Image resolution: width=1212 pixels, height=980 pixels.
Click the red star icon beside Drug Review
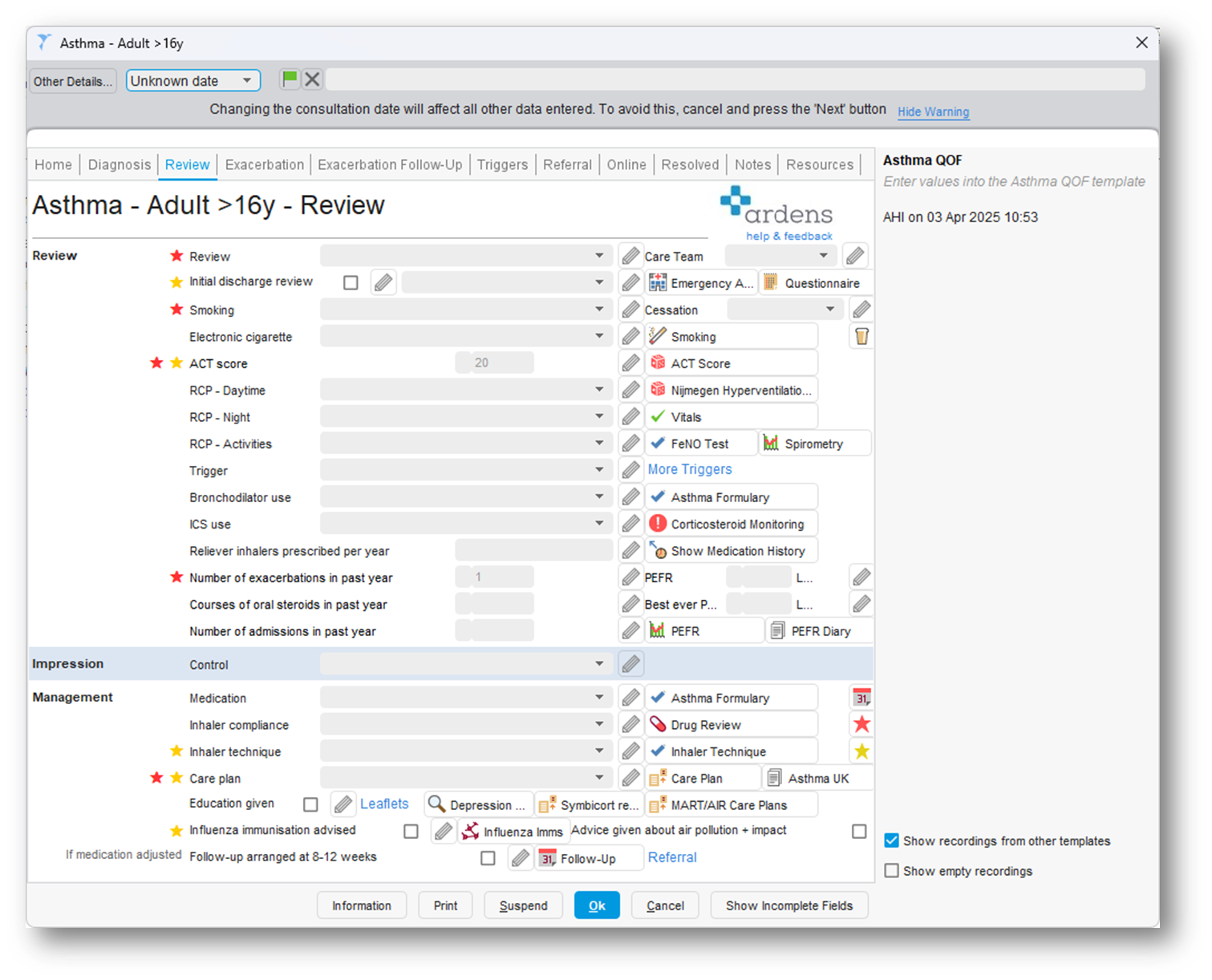pos(861,725)
